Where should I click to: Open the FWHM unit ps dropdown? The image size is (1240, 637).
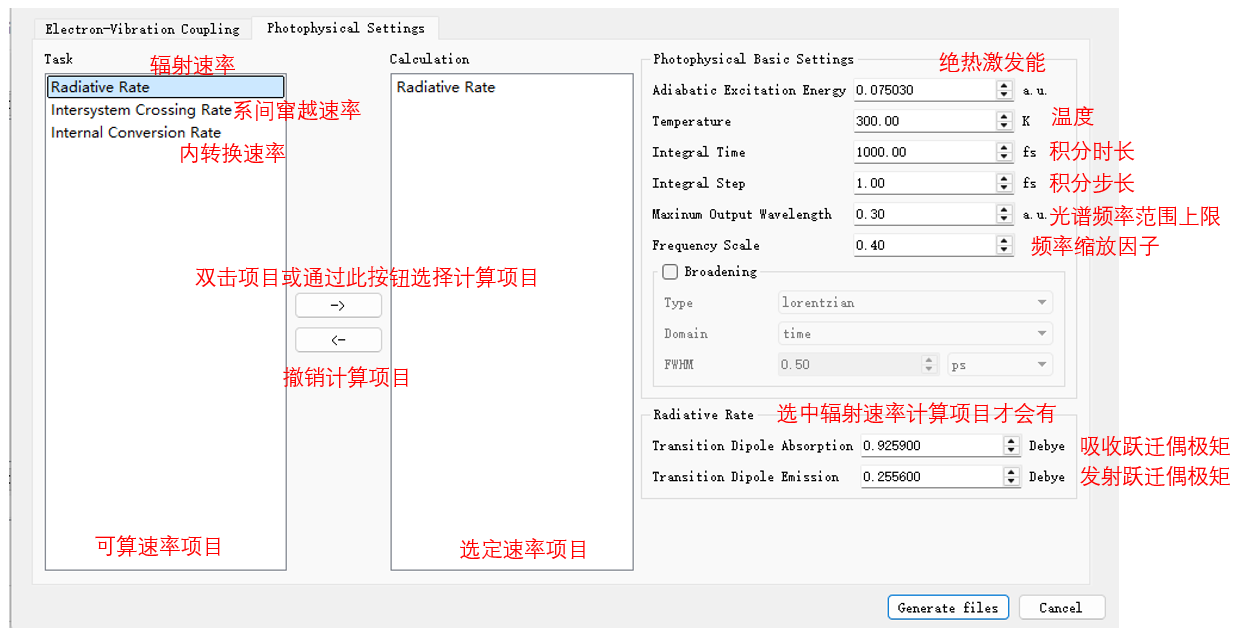click(997, 365)
